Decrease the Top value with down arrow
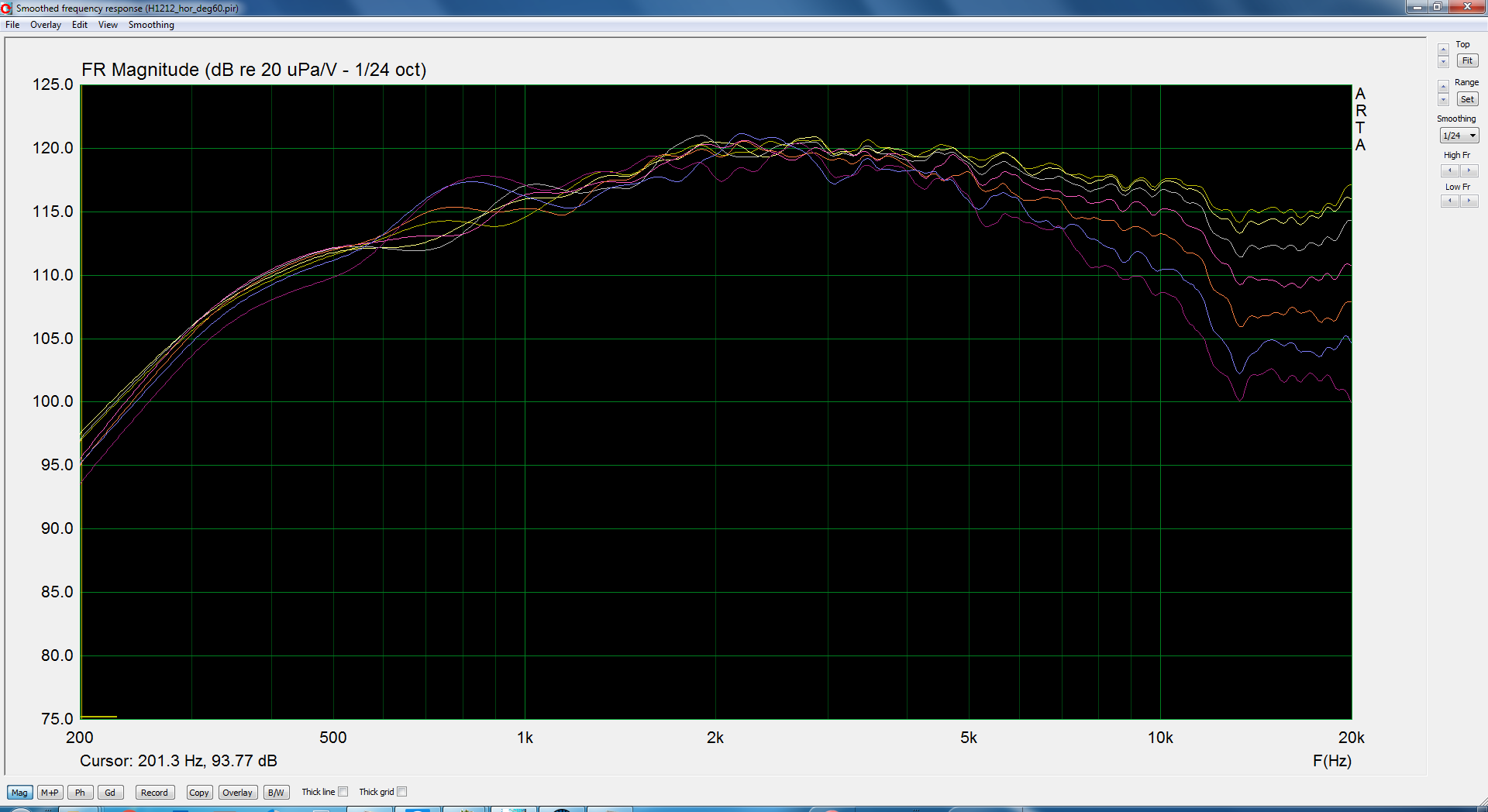This screenshot has height=812, width=1488. (1443, 62)
